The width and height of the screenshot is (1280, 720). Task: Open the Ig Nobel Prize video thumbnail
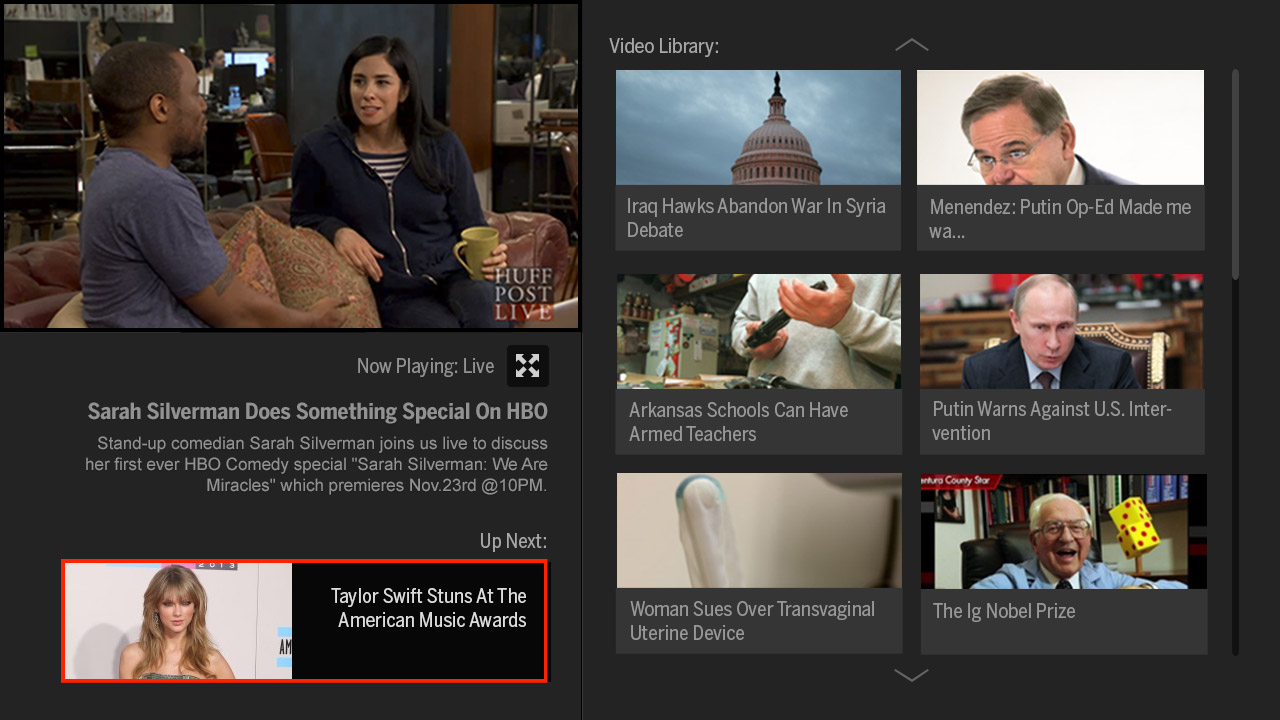[x=1064, y=531]
